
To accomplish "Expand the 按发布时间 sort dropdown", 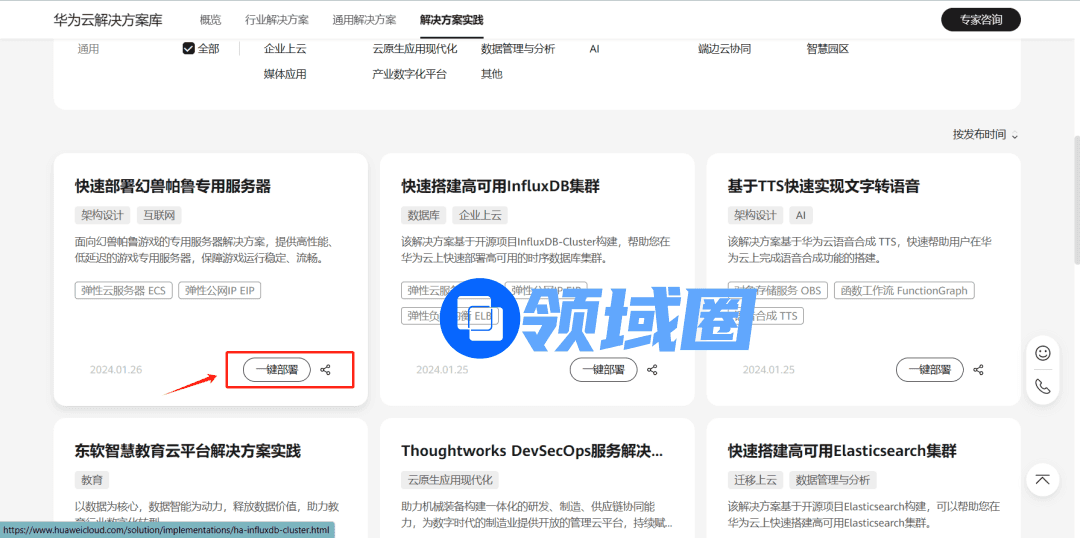I will click(985, 135).
